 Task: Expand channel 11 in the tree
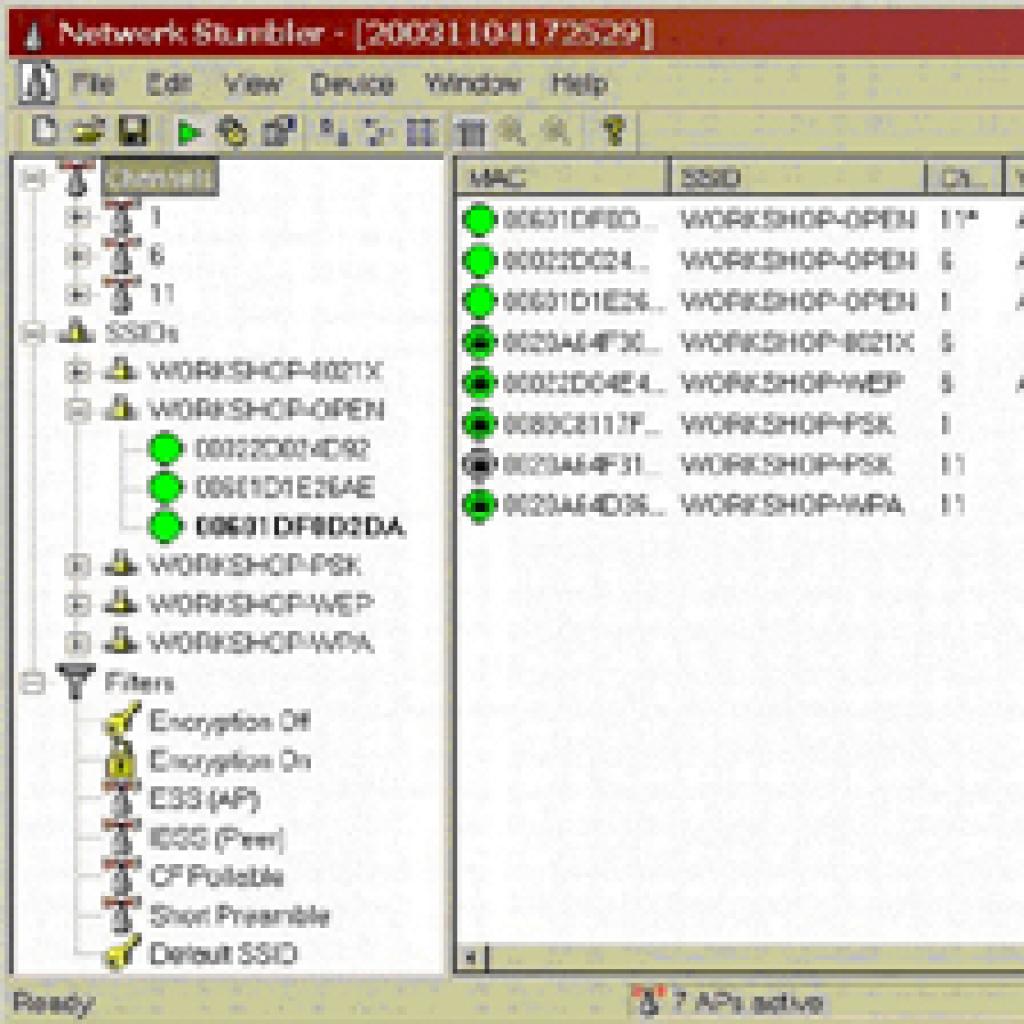[77, 295]
